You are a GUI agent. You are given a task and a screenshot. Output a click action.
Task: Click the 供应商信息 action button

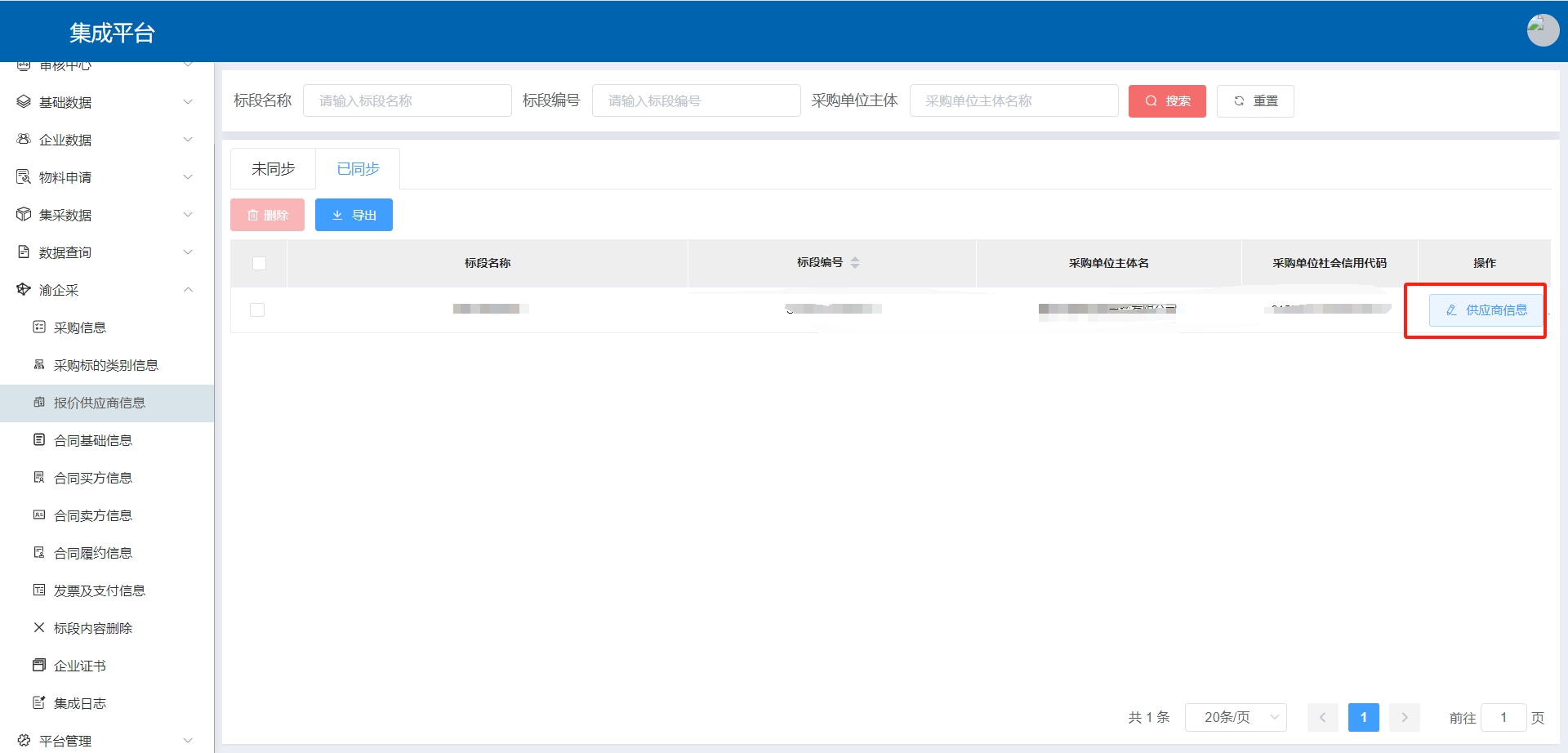[1486, 310]
